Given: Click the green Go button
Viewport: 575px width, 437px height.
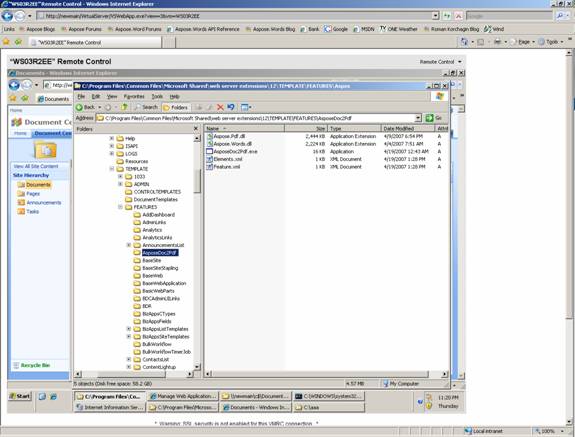Looking at the screenshot, I should pyautogui.click(x=433, y=118).
